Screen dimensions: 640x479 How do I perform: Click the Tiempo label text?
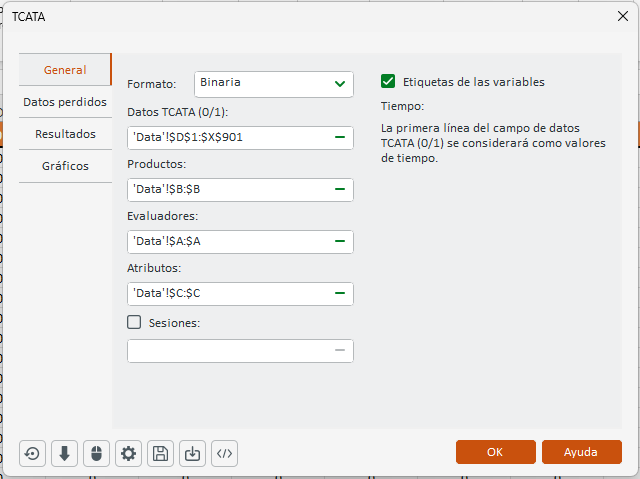click(402, 106)
